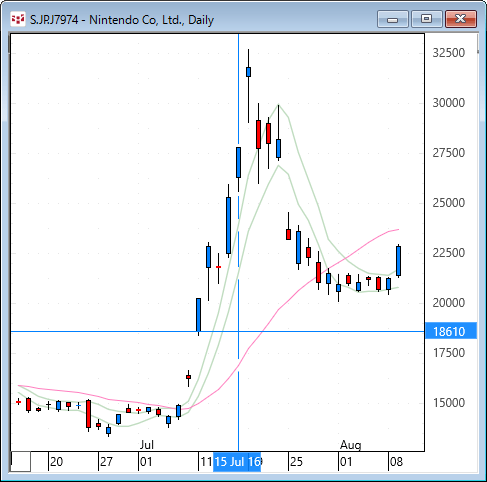Click the 25000 price axis label

pos(448,203)
